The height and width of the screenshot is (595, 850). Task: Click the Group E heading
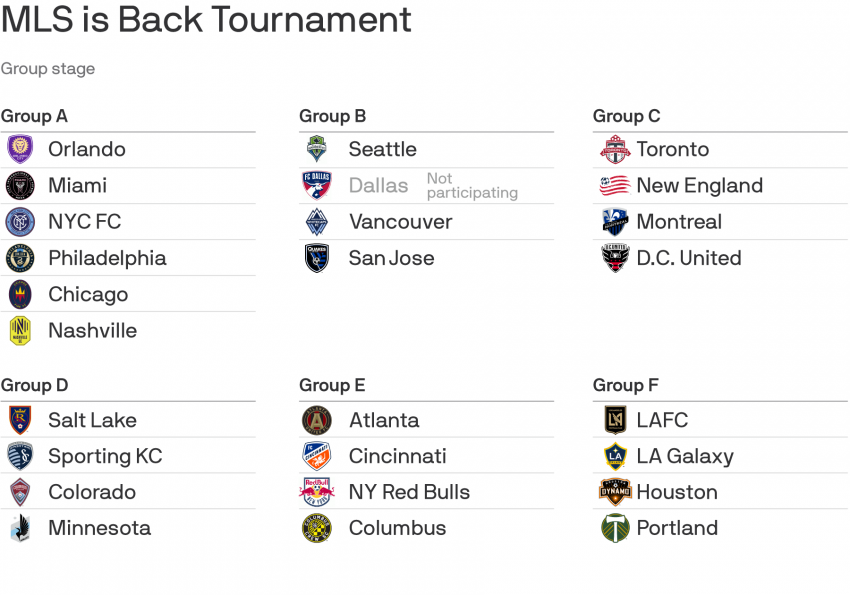(332, 385)
